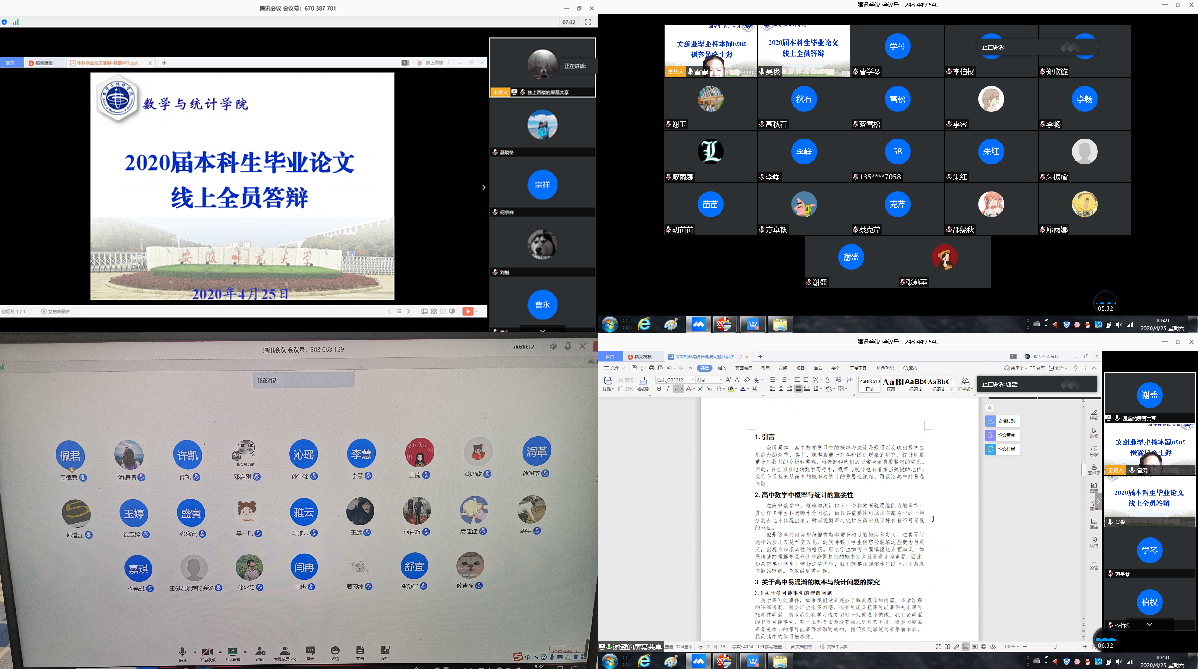The width and height of the screenshot is (1198, 669).
Task: Open the manage members icon in photographed meeting toolbar
Action: [x=285, y=652]
